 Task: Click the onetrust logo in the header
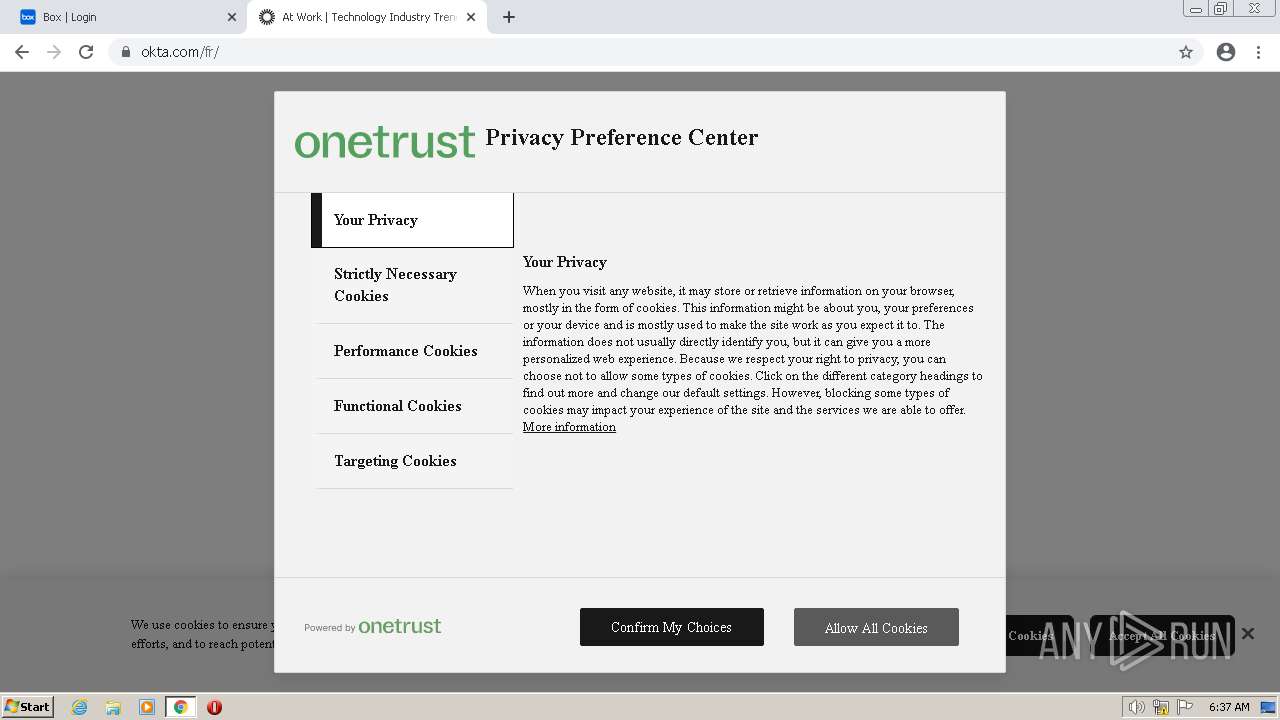(385, 142)
